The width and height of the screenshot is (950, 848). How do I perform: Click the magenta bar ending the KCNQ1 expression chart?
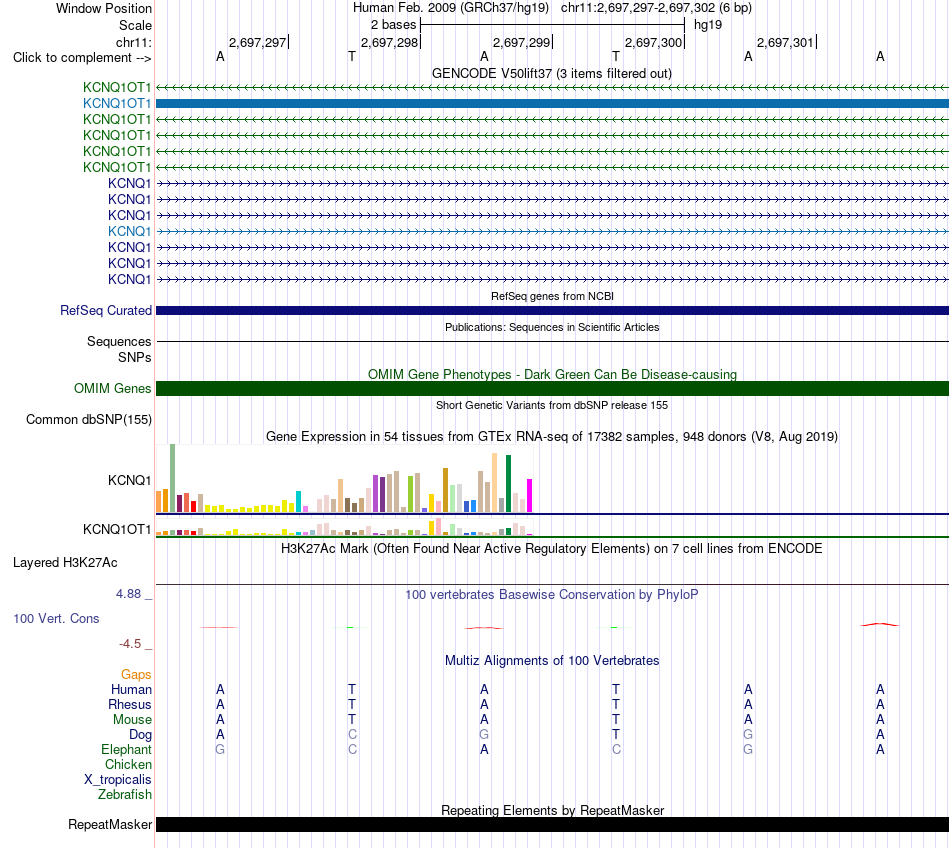pos(530,495)
